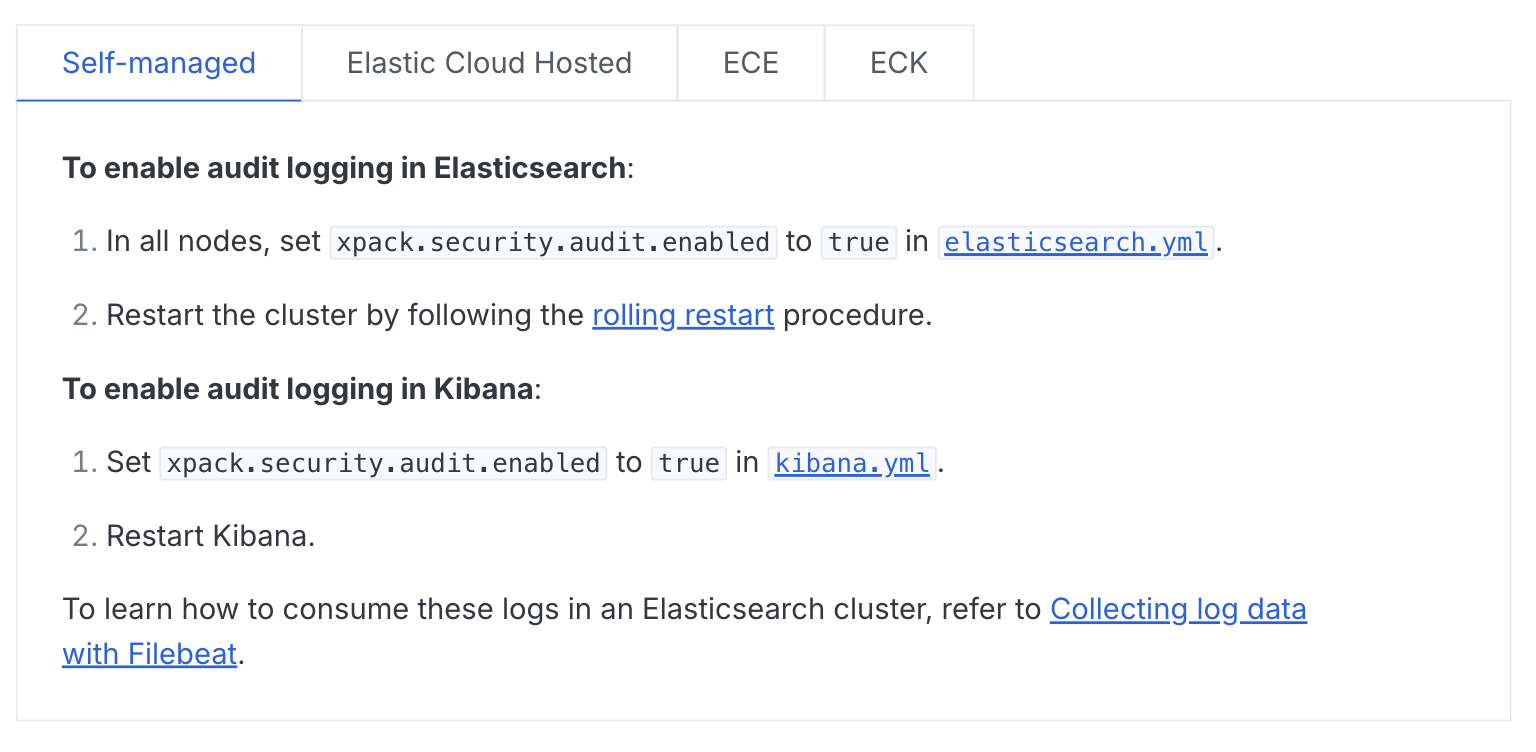Open the ECE tab

pyautogui.click(x=750, y=63)
